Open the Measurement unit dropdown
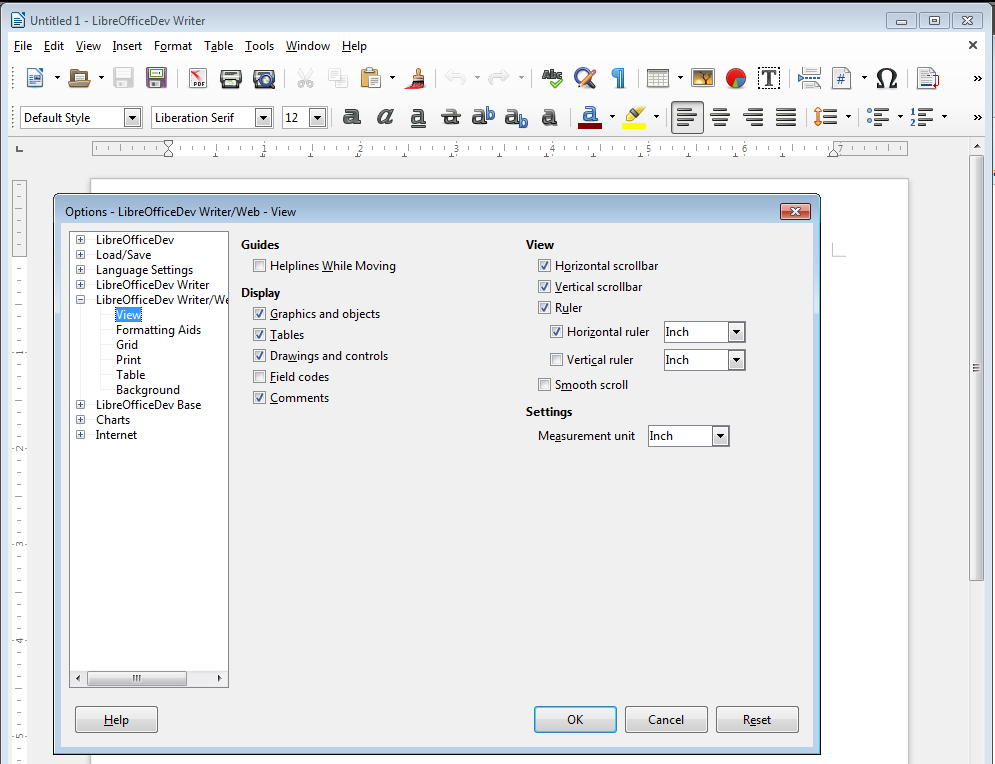 [720, 436]
